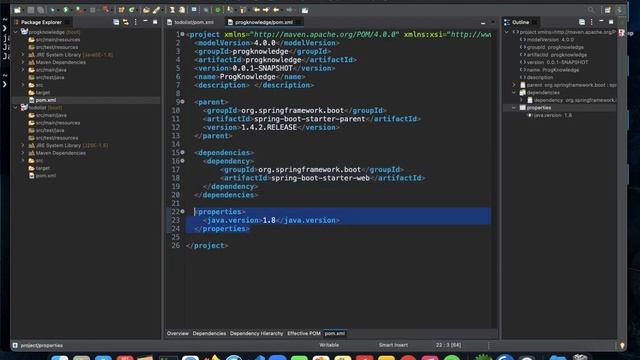
Task: Click the Open Perspective icon
Action: pos(608,10)
